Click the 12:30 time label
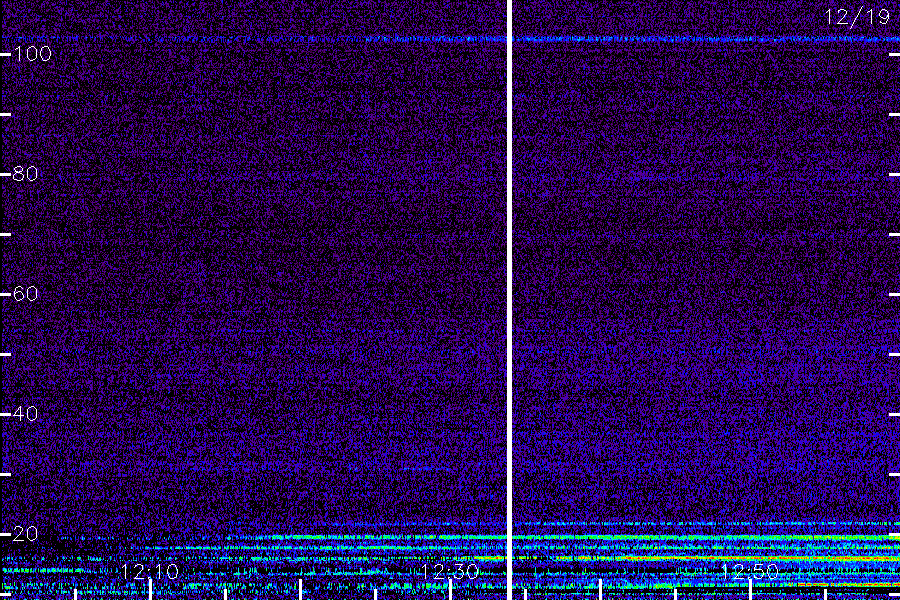The height and width of the screenshot is (600, 900). 450,572
